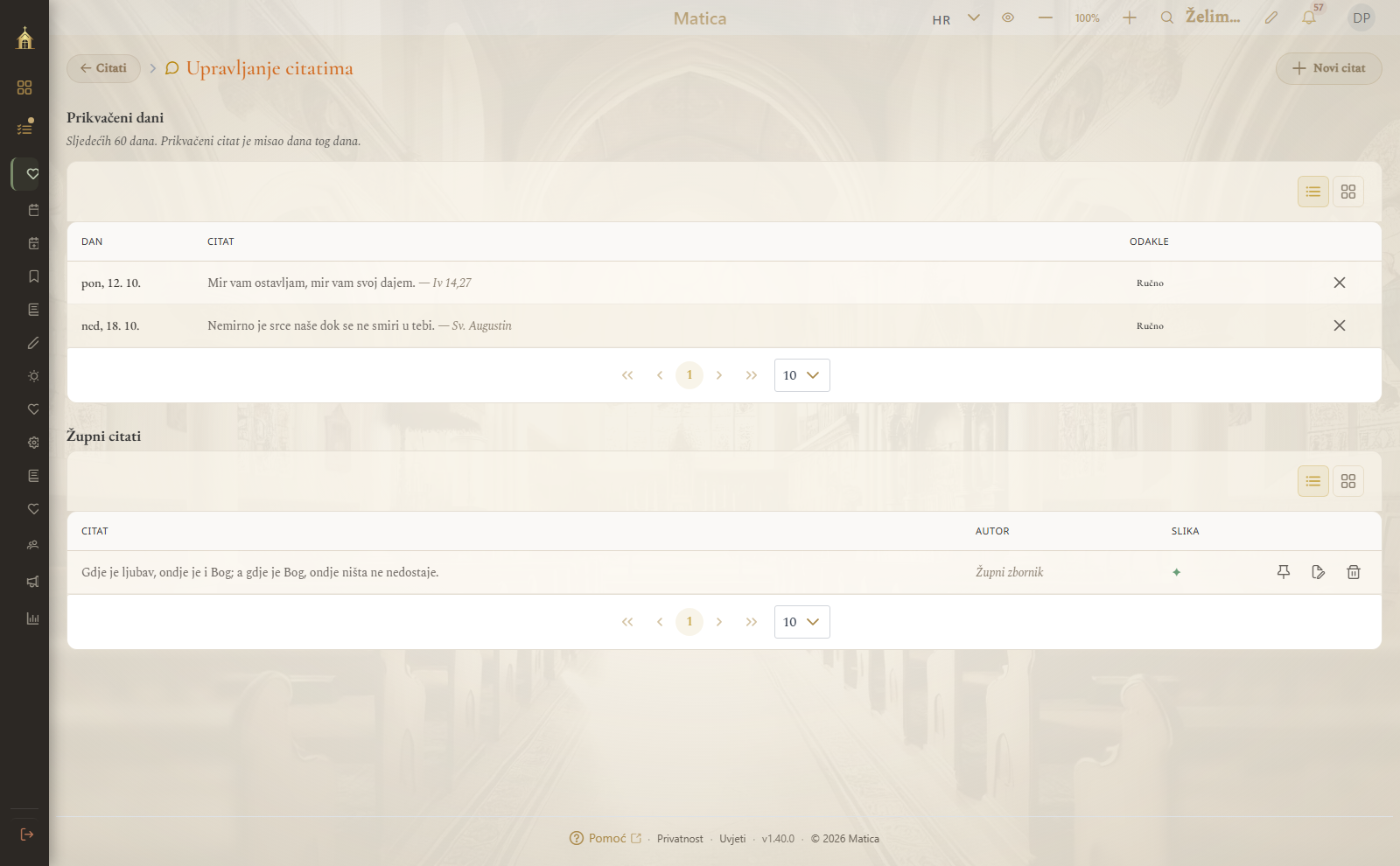Switch Prikvačeni dani to list view

pos(1313,192)
